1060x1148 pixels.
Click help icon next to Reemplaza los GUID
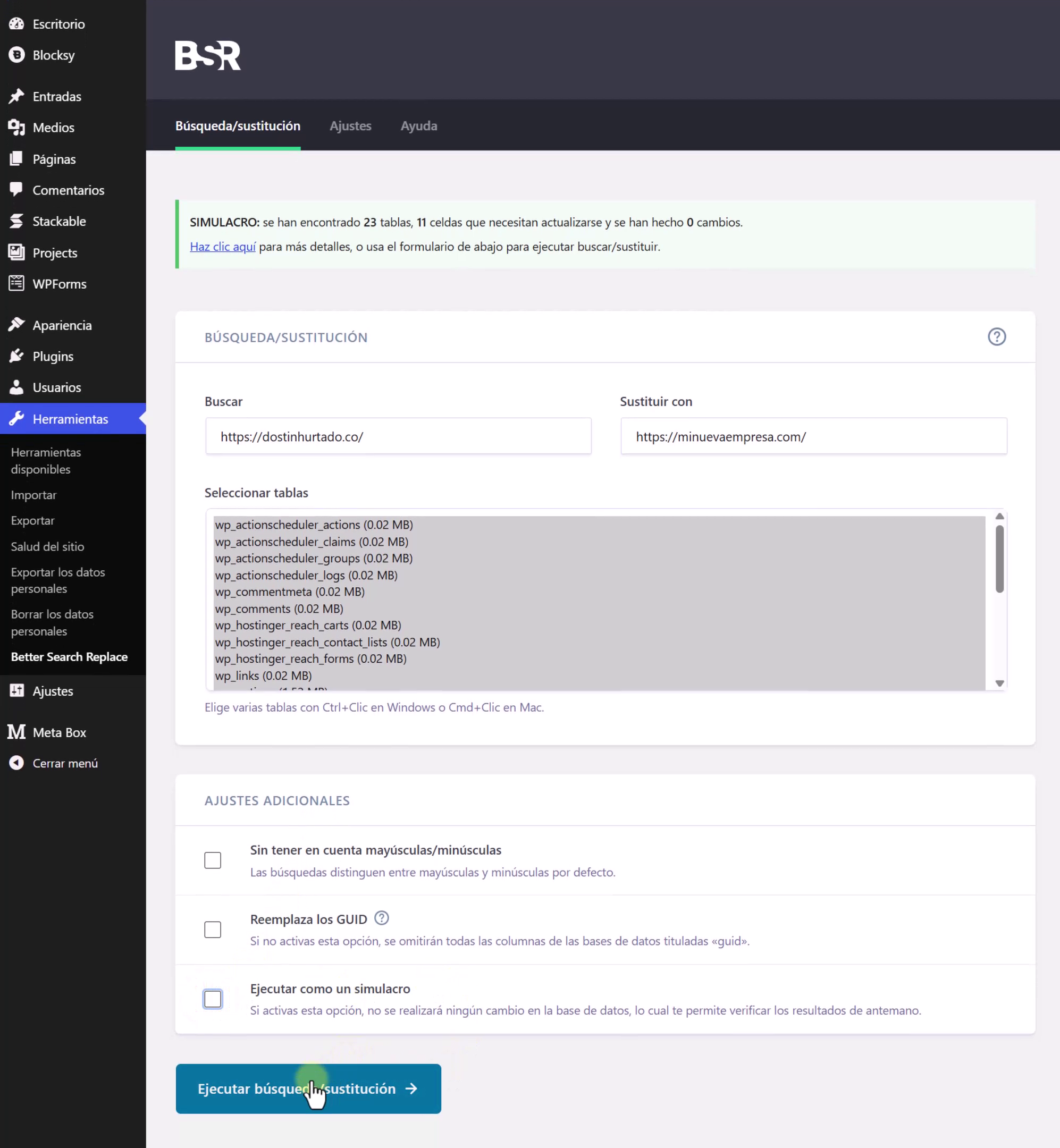click(x=382, y=918)
